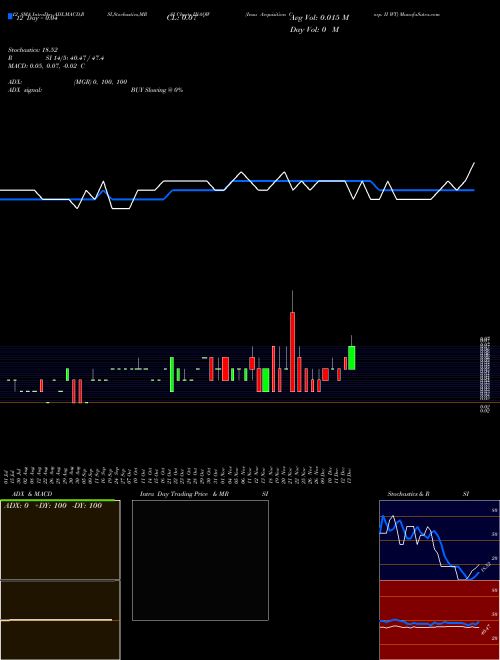Click the ADX & MACD chart panel
This screenshot has width=500, height=660.
[60, 580]
